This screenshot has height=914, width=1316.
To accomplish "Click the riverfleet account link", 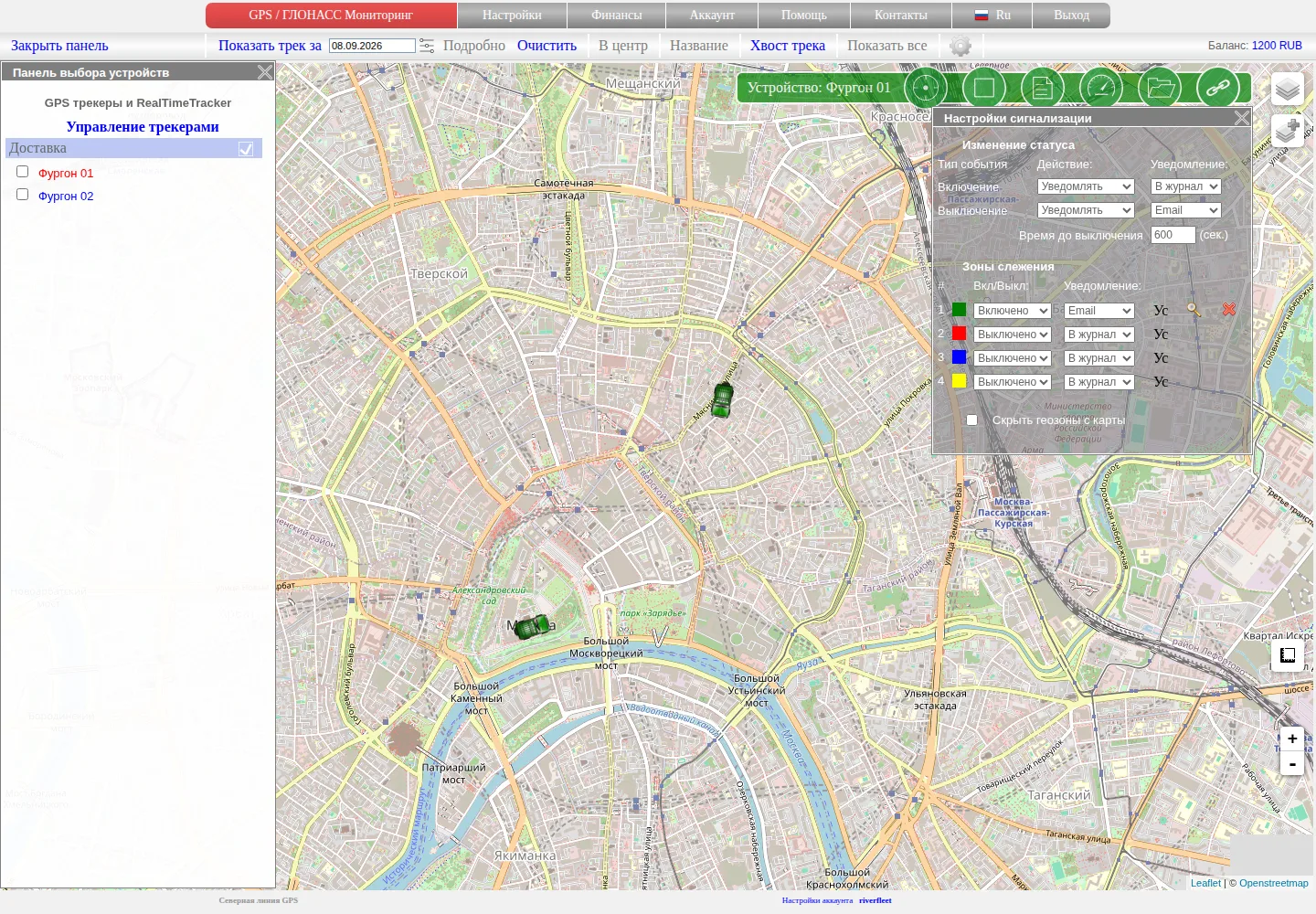I will 875,900.
